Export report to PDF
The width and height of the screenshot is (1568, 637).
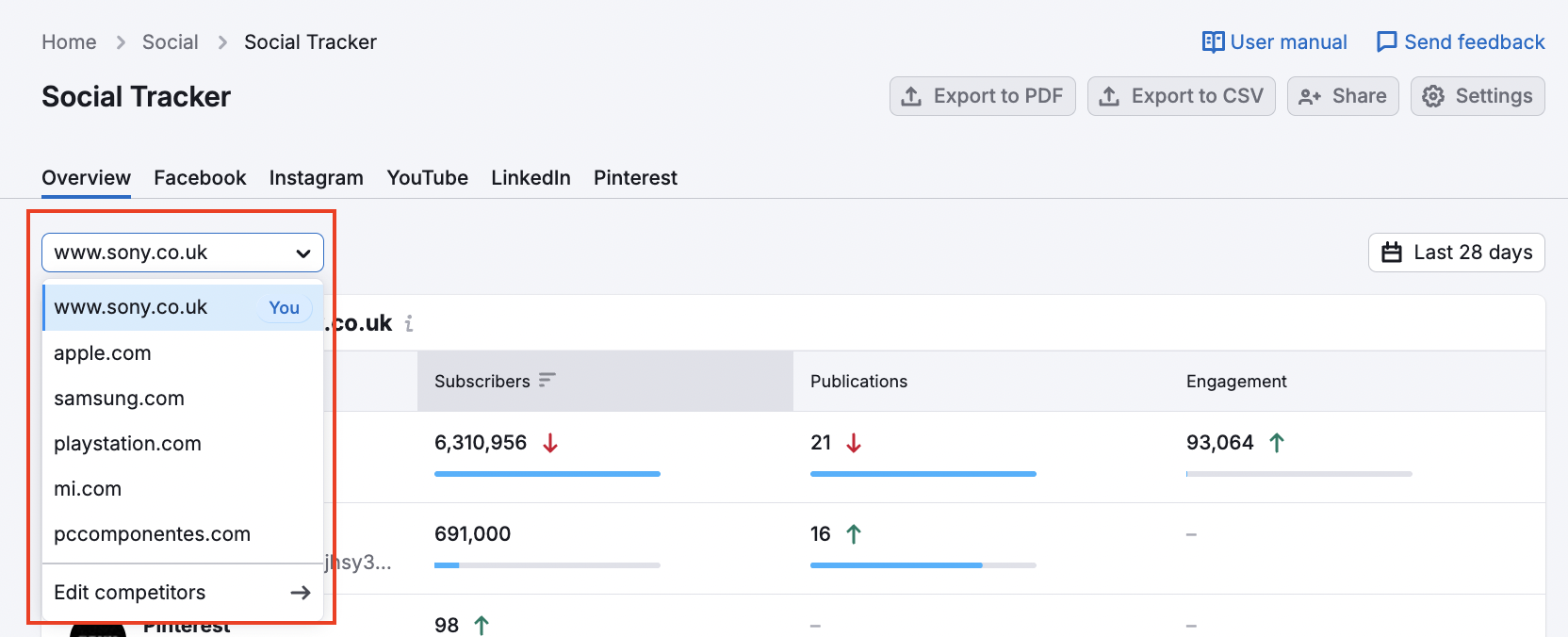[x=982, y=96]
